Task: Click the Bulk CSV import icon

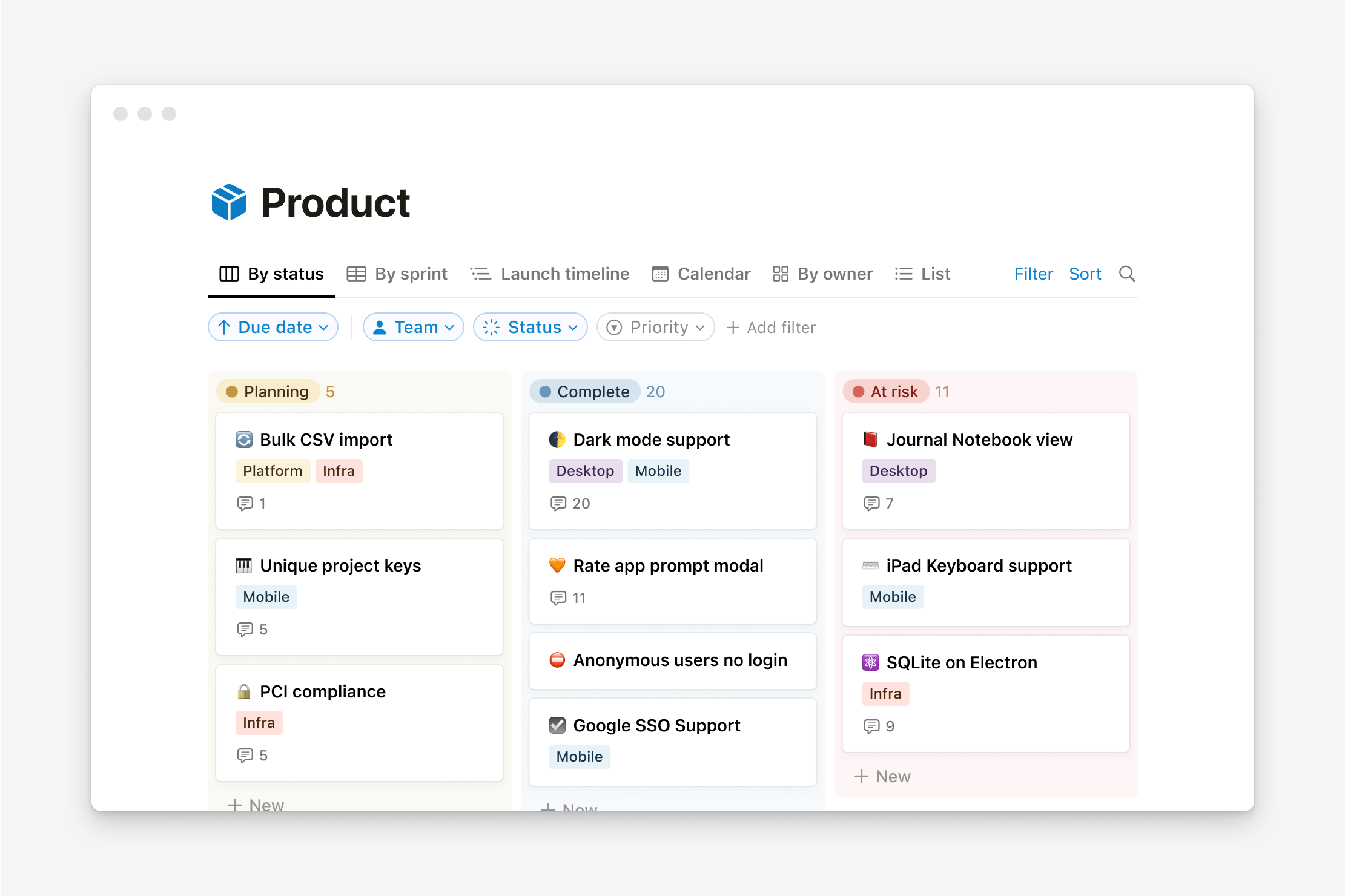Action: [x=244, y=439]
